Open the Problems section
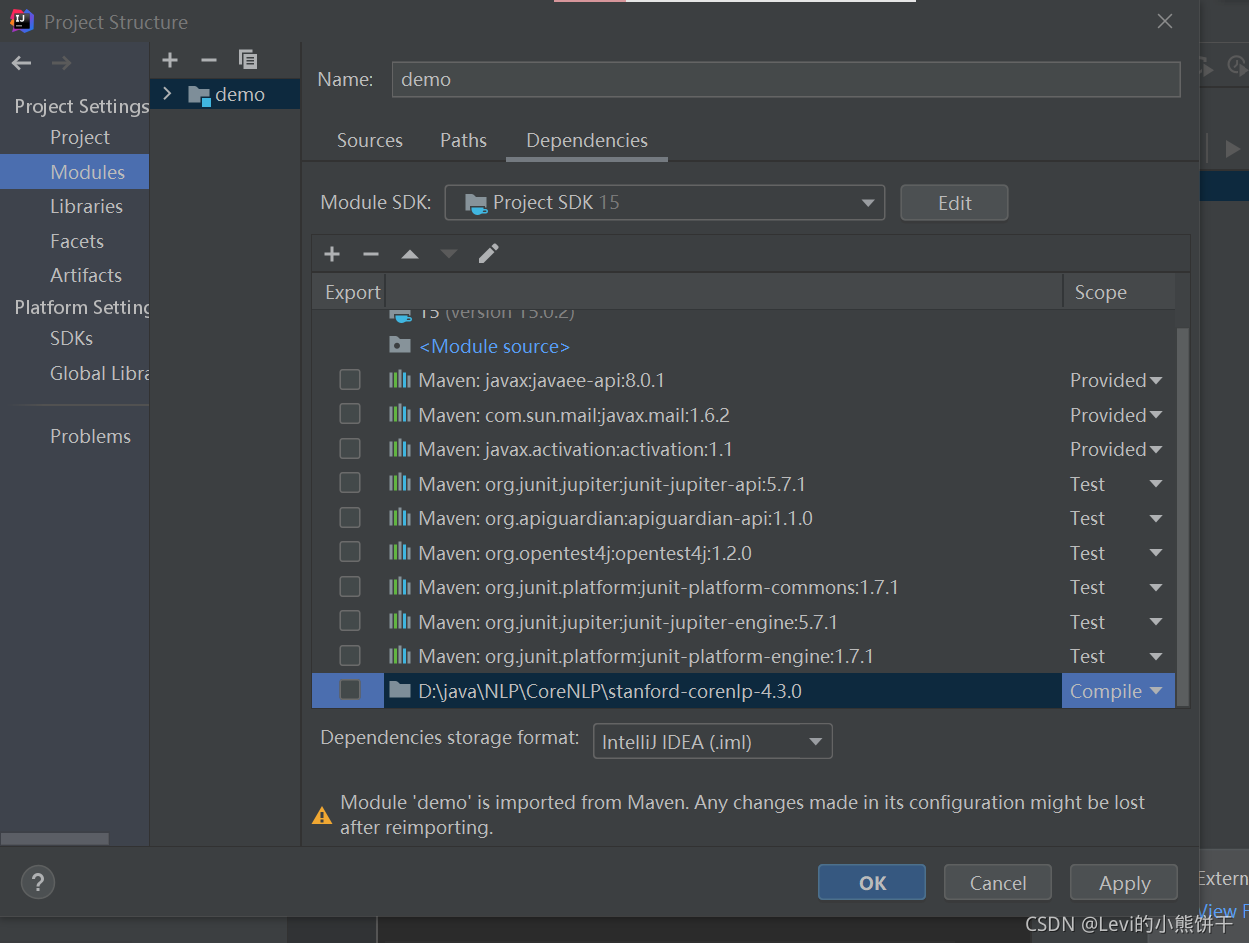Viewport: 1249px width, 943px height. click(x=91, y=436)
